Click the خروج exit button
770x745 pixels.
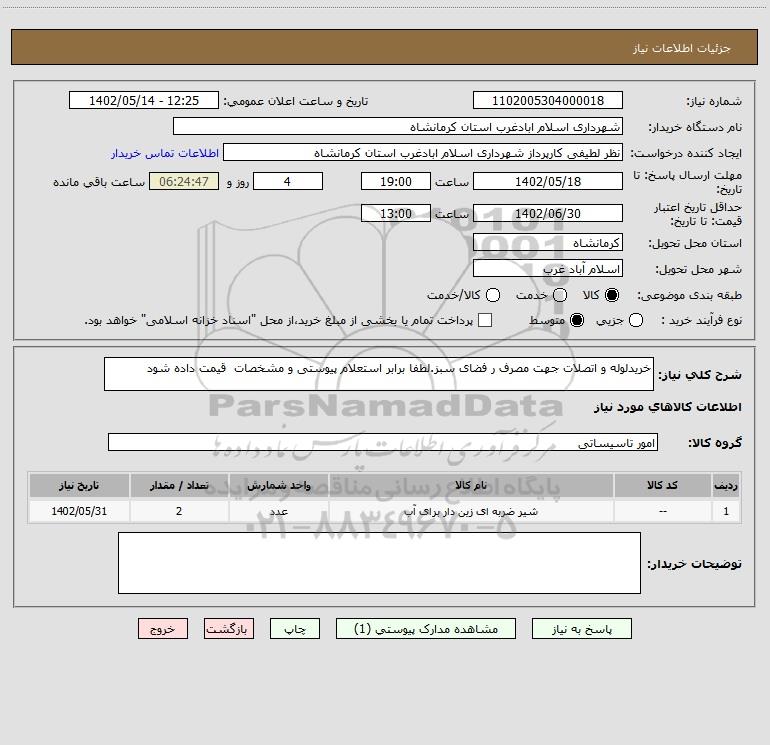coord(163,629)
